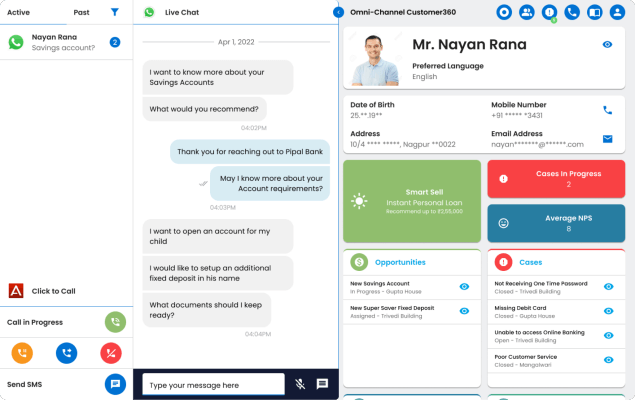
Task: Click the WhatsApp icon beside Live Chat
Action: pyautogui.click(x=149, y=12)
